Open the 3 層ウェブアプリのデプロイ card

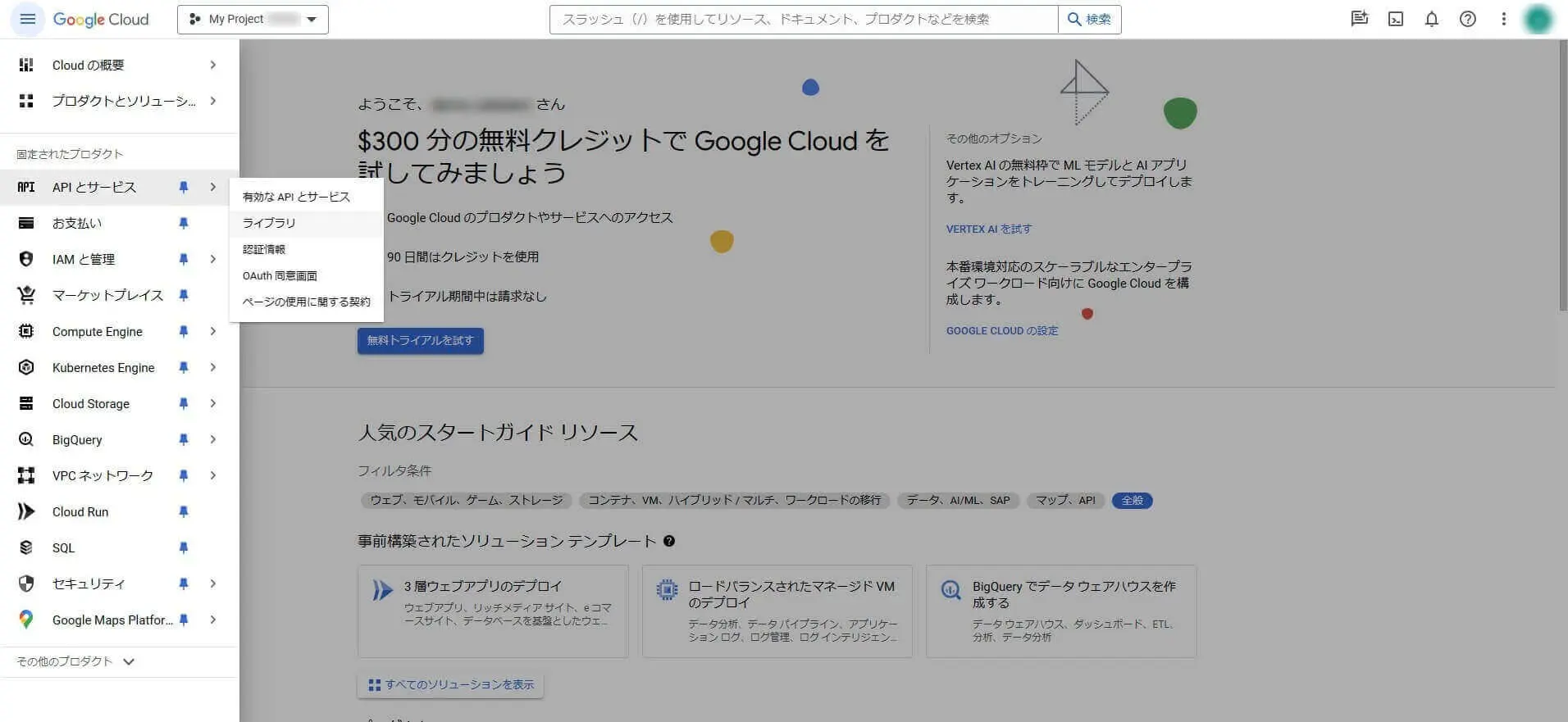click(493, 611)
